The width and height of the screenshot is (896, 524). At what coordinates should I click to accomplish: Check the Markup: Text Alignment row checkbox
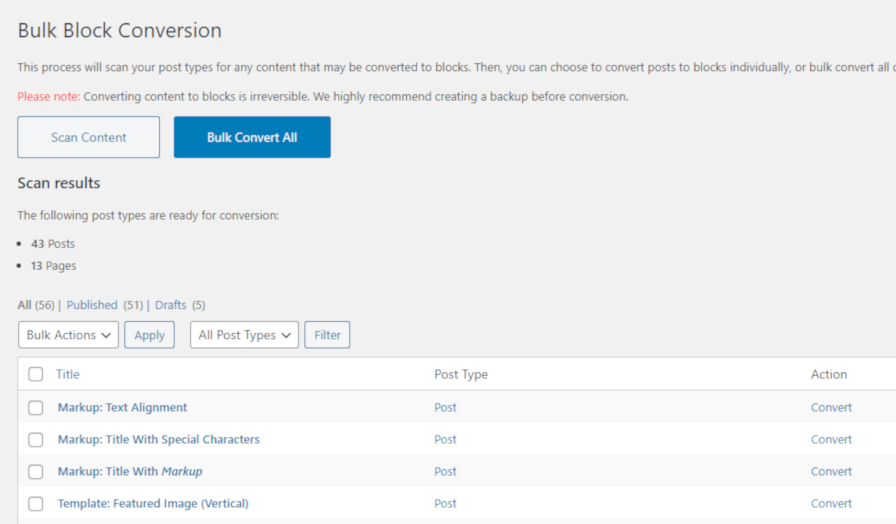[36, 408]
